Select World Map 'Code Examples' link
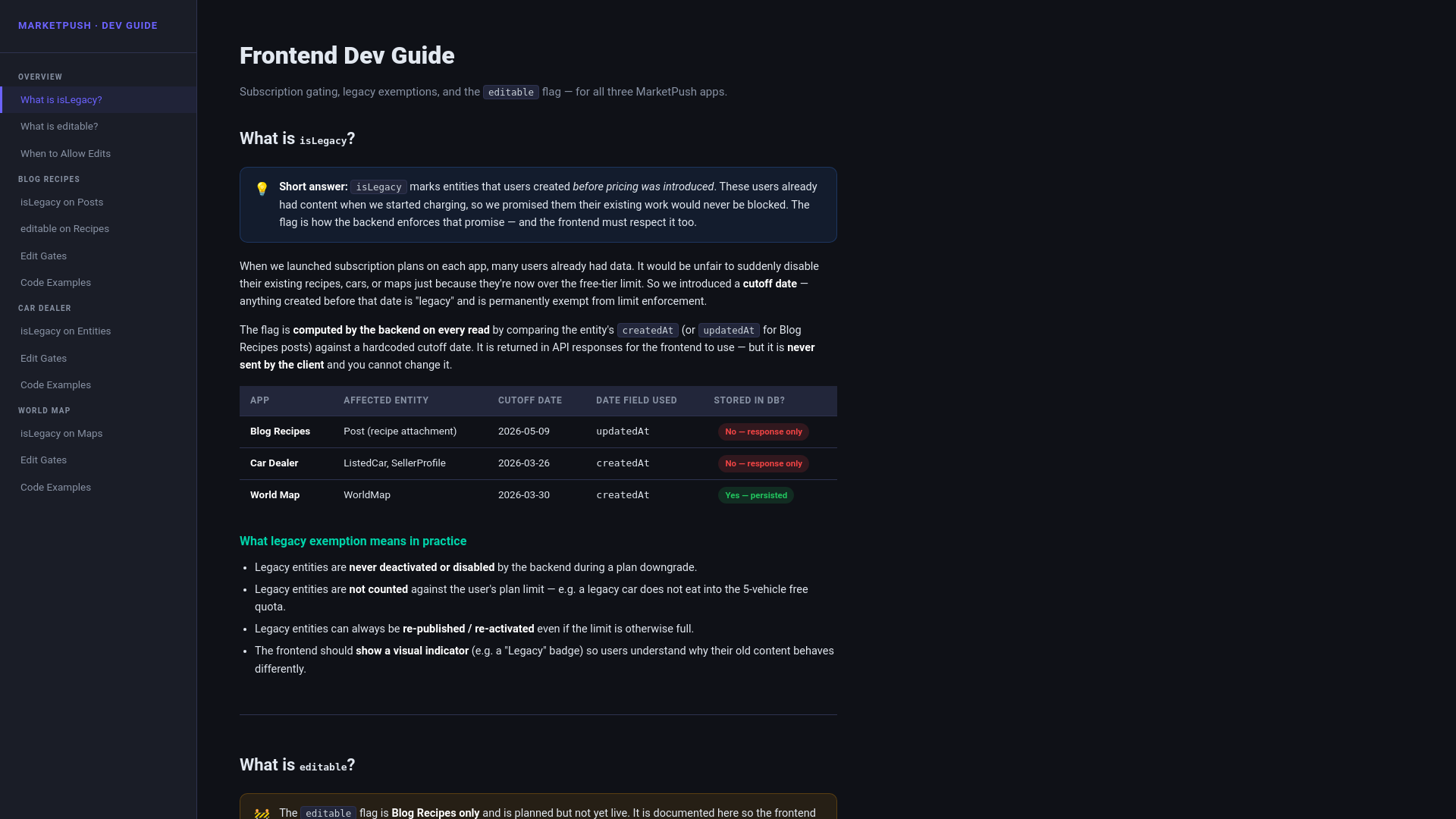 point(99,488)
